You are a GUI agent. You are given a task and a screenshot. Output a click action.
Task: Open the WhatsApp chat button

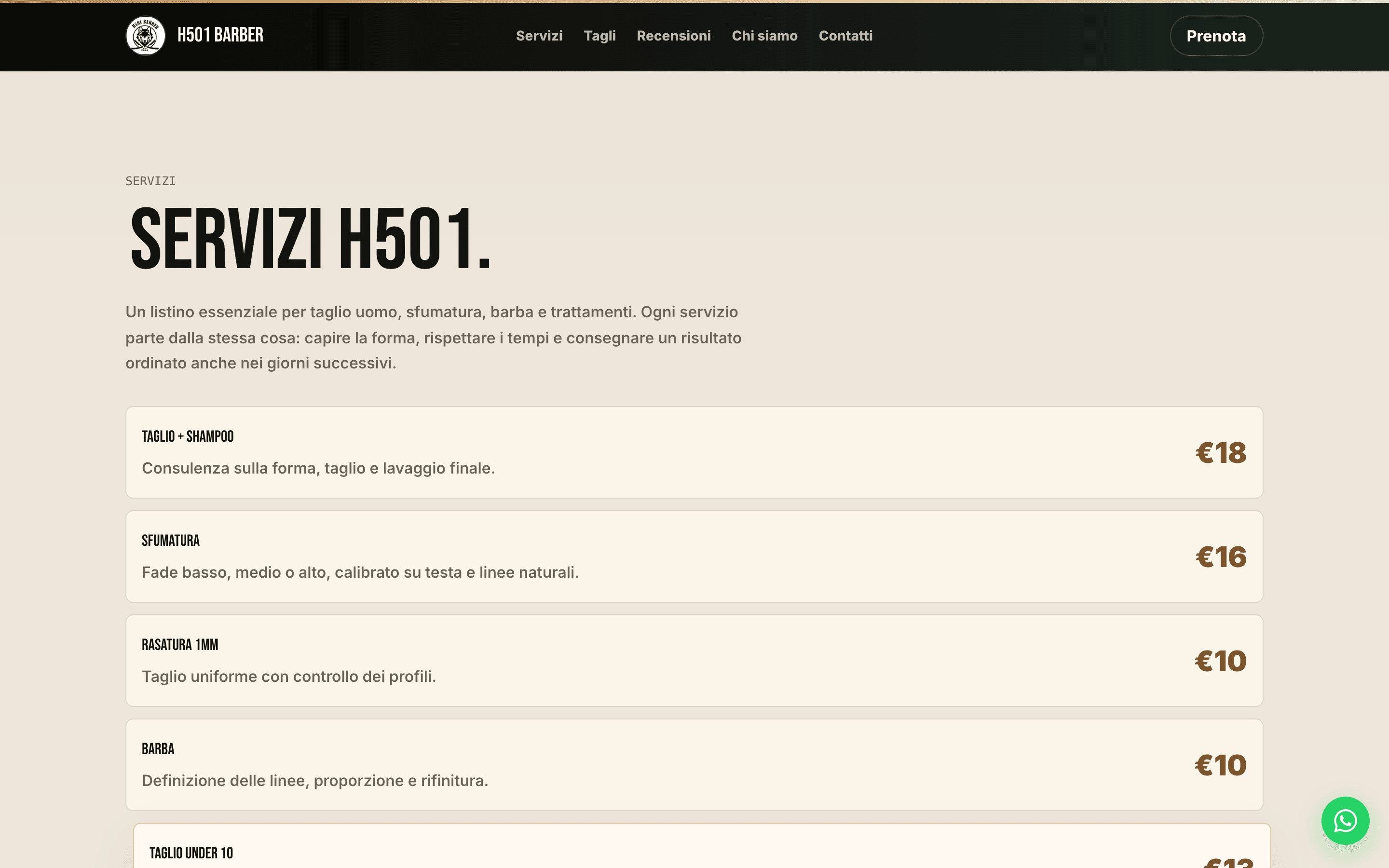(1345, 820)
